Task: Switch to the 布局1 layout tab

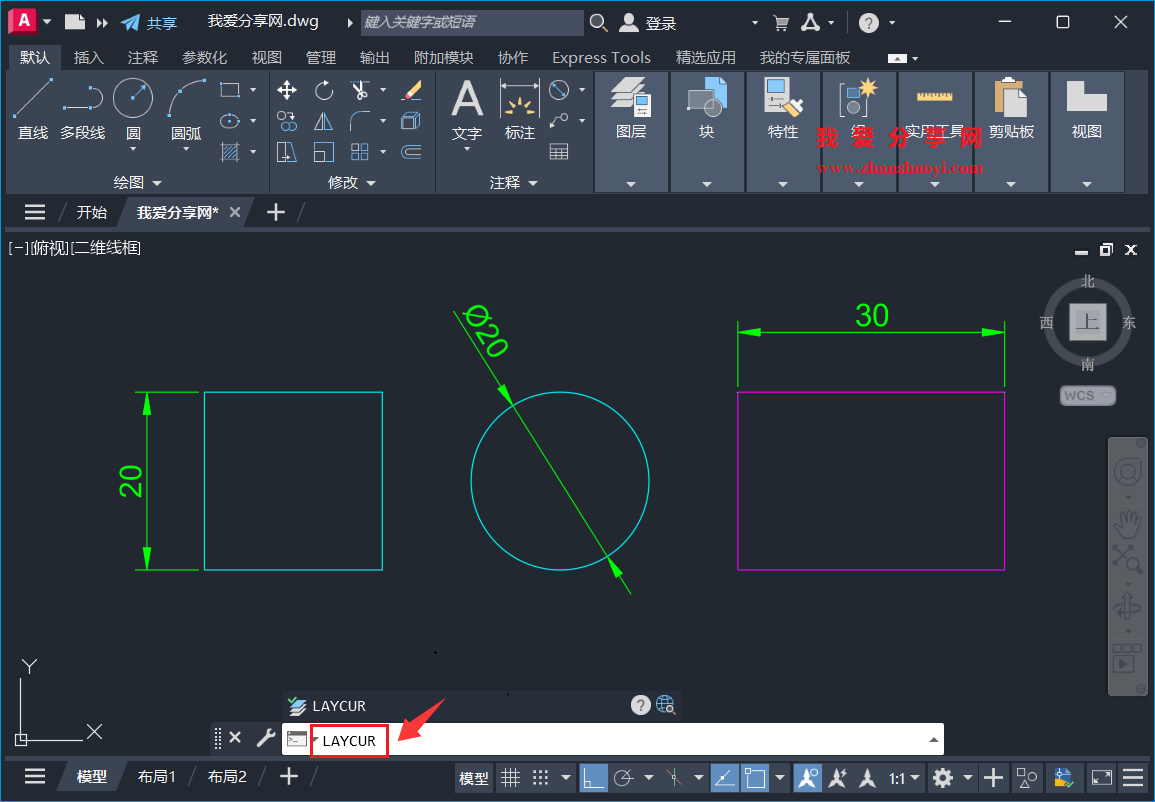Action: click(x=157, y=776)
